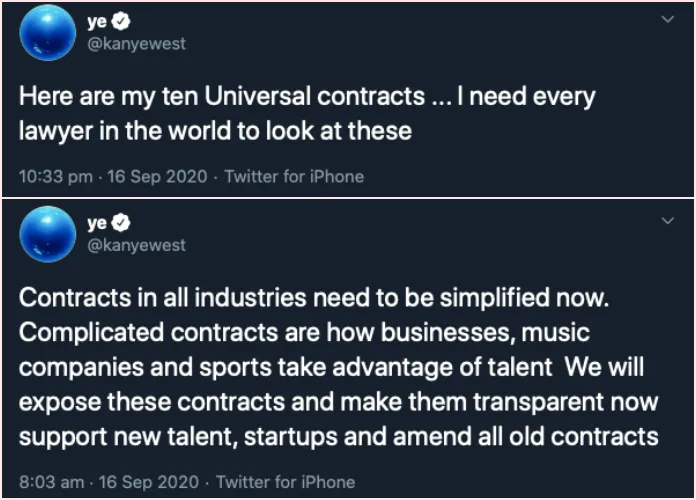Screen dimensions: 696x500
Task: Open the @kanyewest handle on the bottom tweet
Action: tap(137, 245)
